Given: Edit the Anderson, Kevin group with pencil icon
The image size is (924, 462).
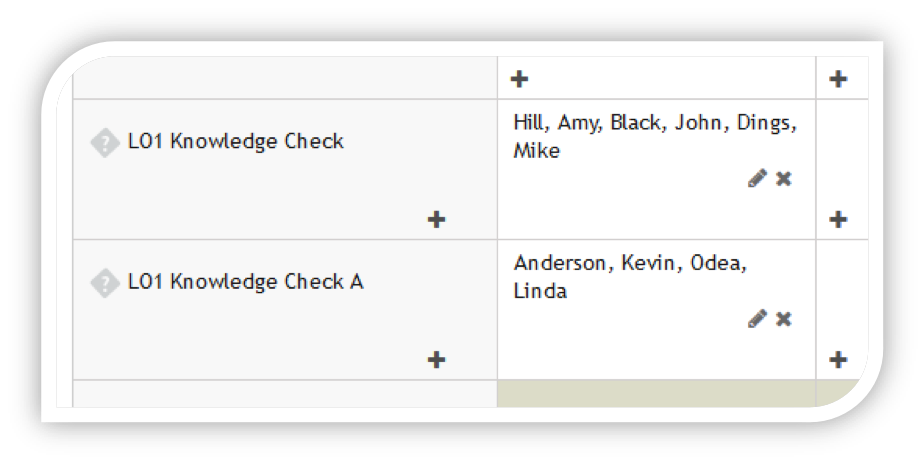Looking at the screenshot, I should [x=757, y=318].
